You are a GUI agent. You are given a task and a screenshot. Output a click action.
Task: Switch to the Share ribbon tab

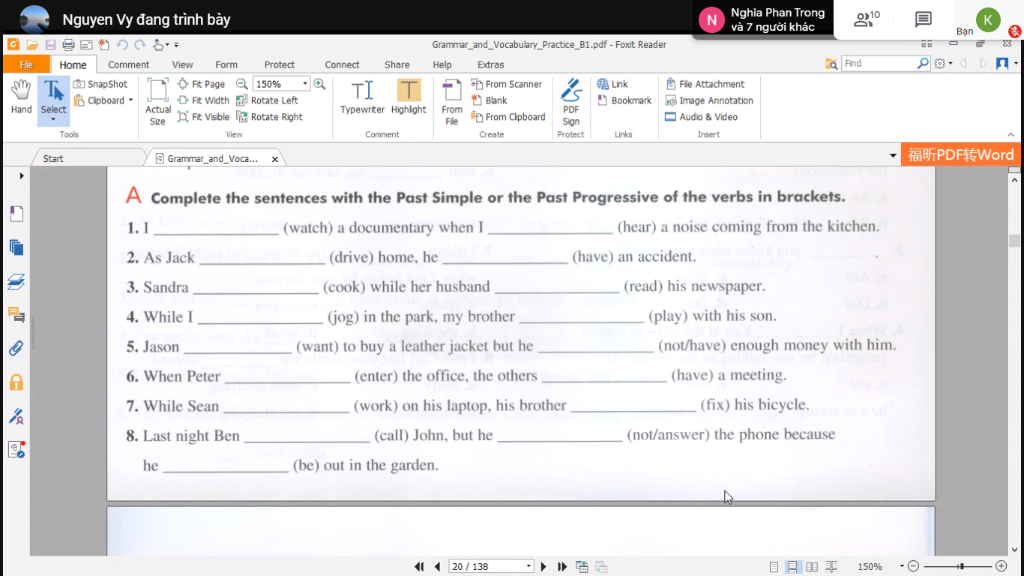pos(396,65)
